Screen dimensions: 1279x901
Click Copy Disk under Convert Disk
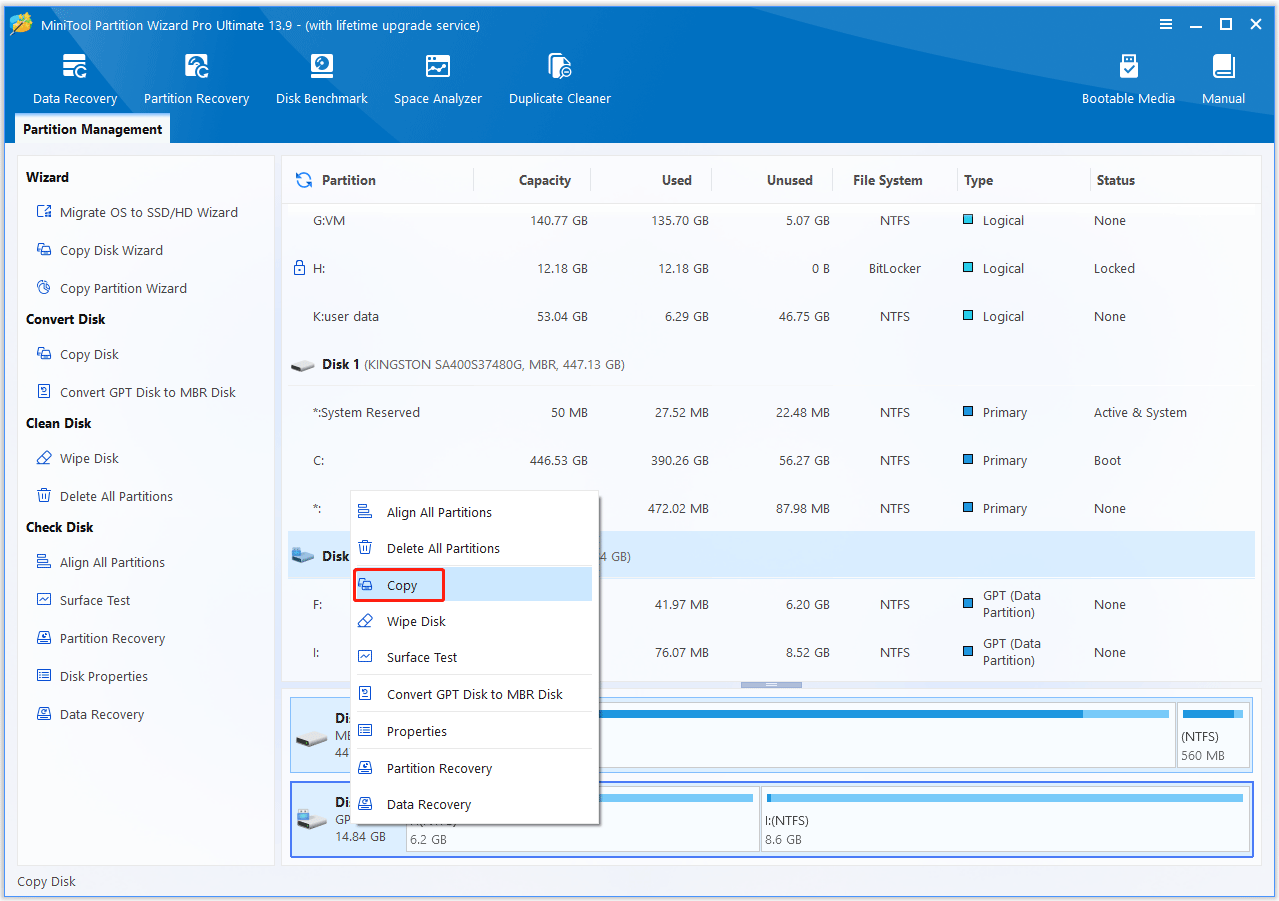[x=77, y=354]
